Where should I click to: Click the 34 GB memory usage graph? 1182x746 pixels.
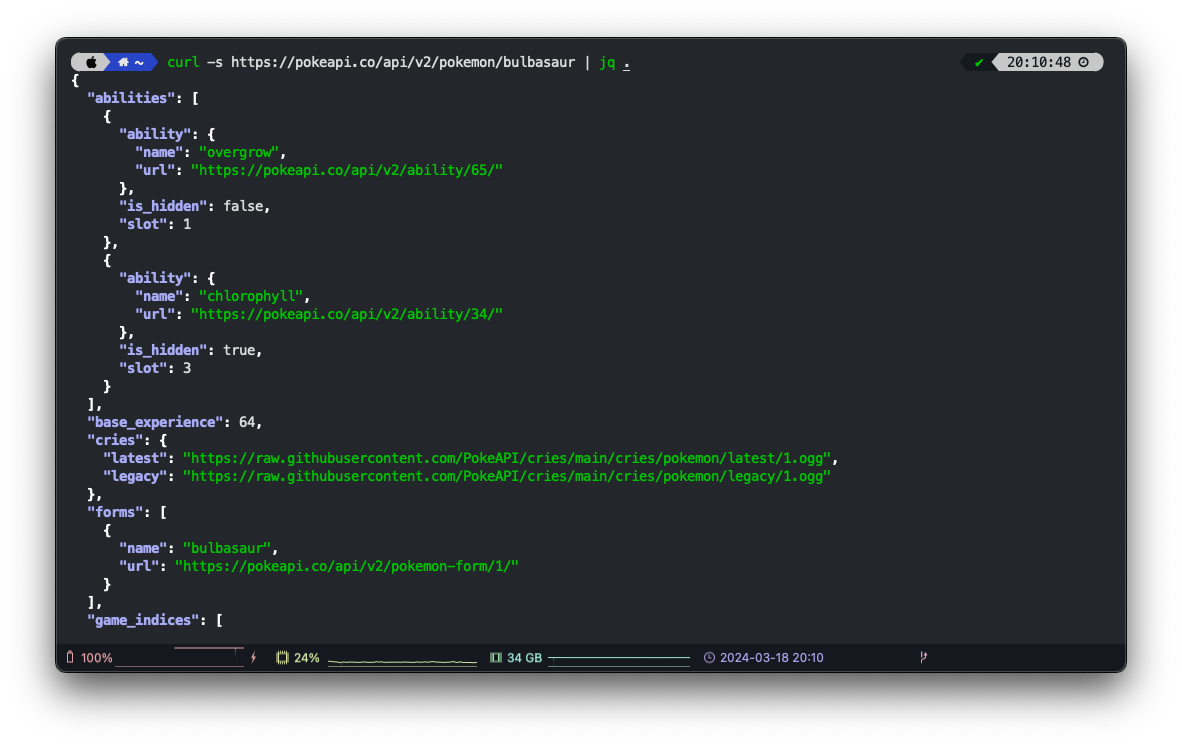point(618,660)
